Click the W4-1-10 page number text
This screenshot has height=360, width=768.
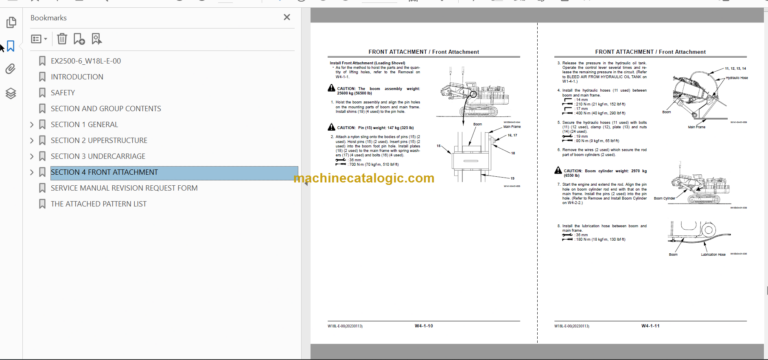pyautogui.click(x=424, y=326)
